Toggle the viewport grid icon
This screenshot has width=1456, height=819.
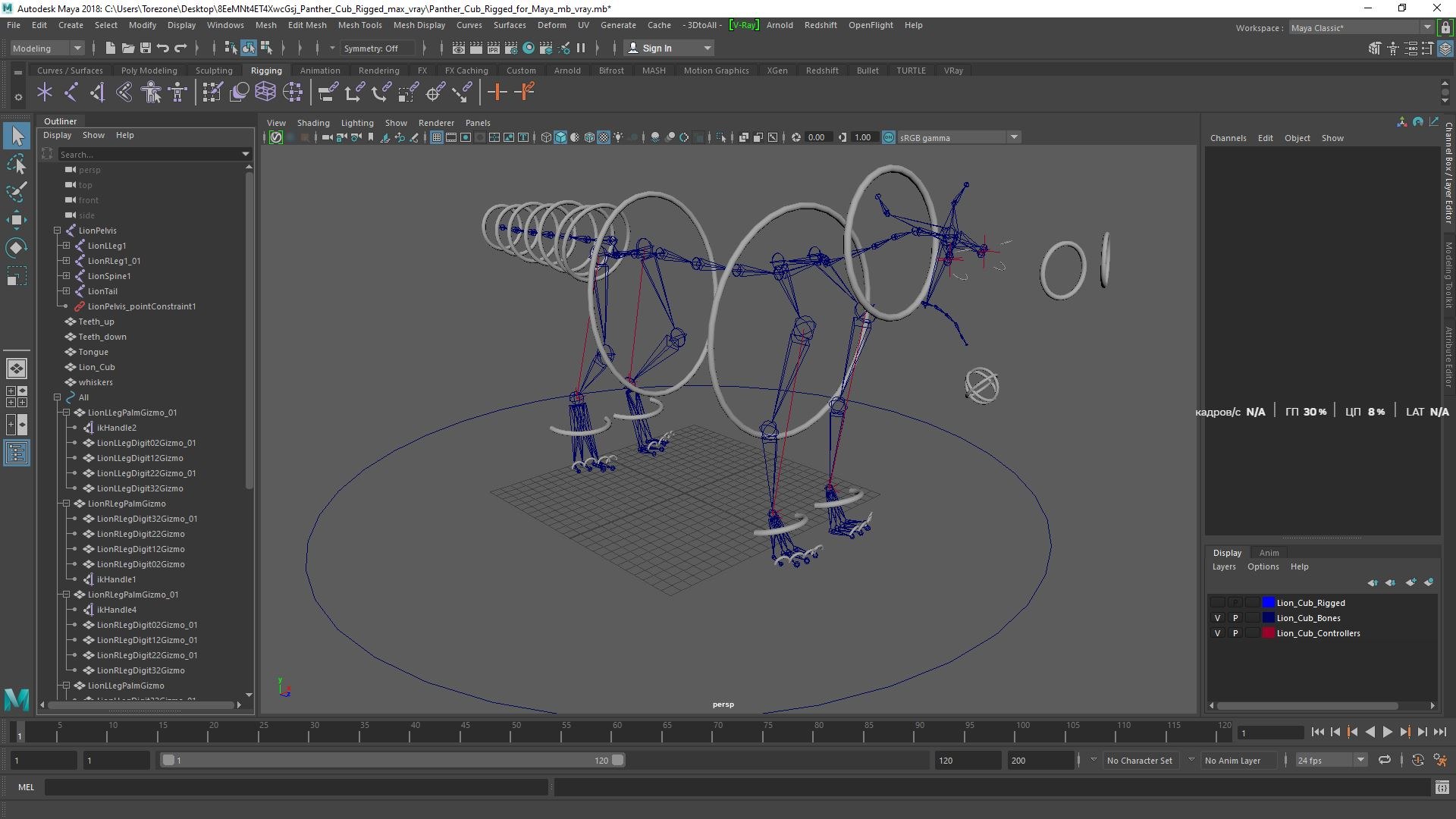[437, 137]
